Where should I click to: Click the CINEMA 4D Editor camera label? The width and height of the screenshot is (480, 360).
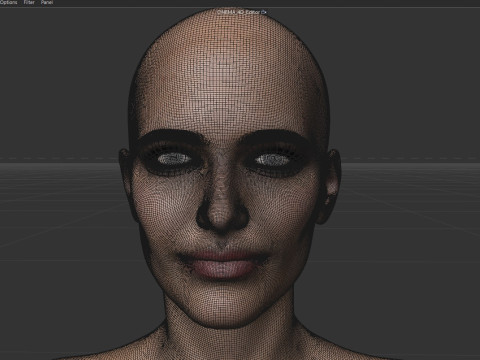coord(238,12)
